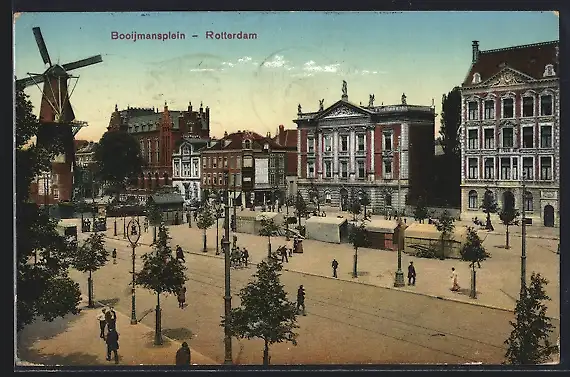
Task: Click the man walking near right lamp post
Action: (x=411, y=273)
